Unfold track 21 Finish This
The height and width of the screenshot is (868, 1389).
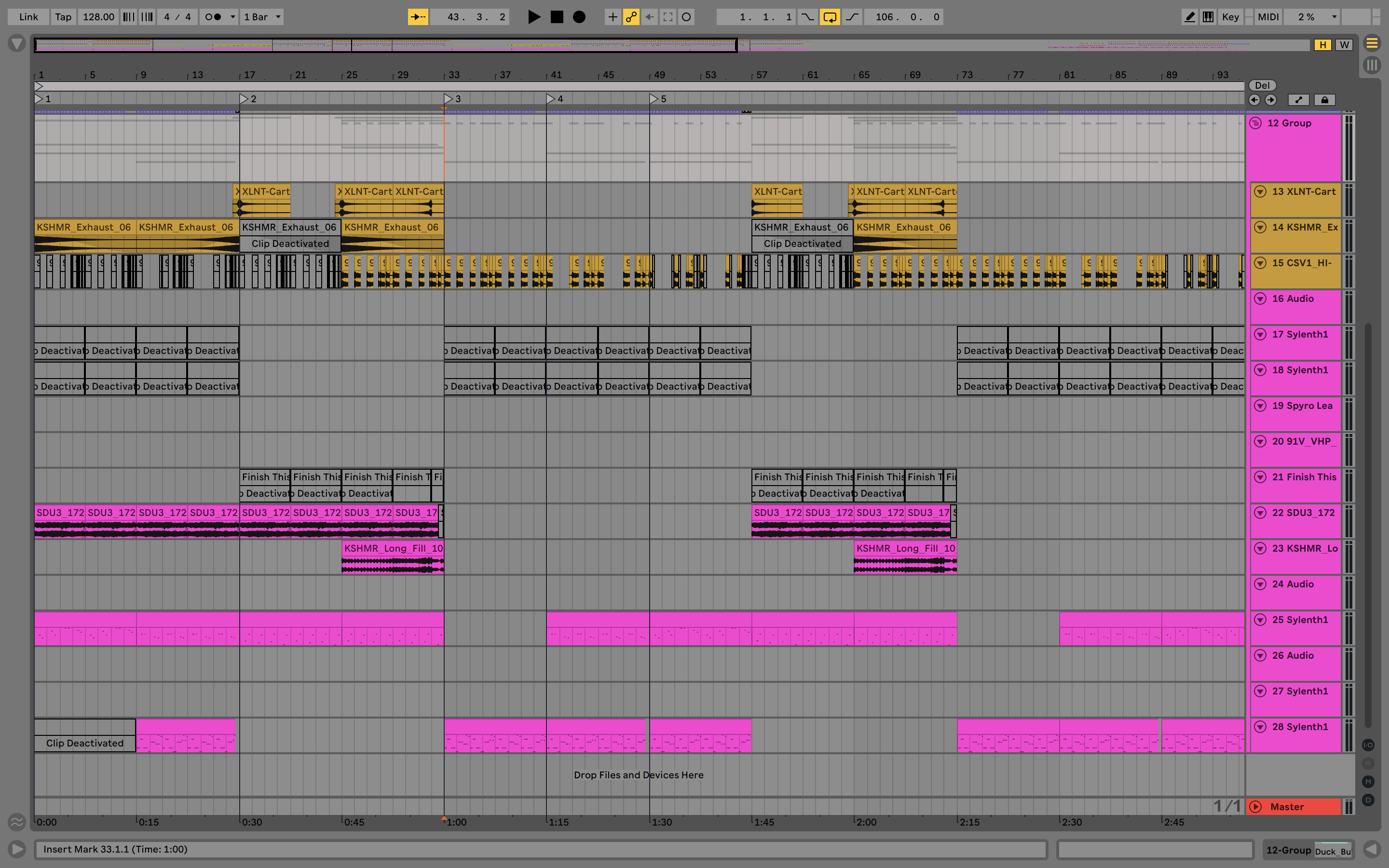1260,477
